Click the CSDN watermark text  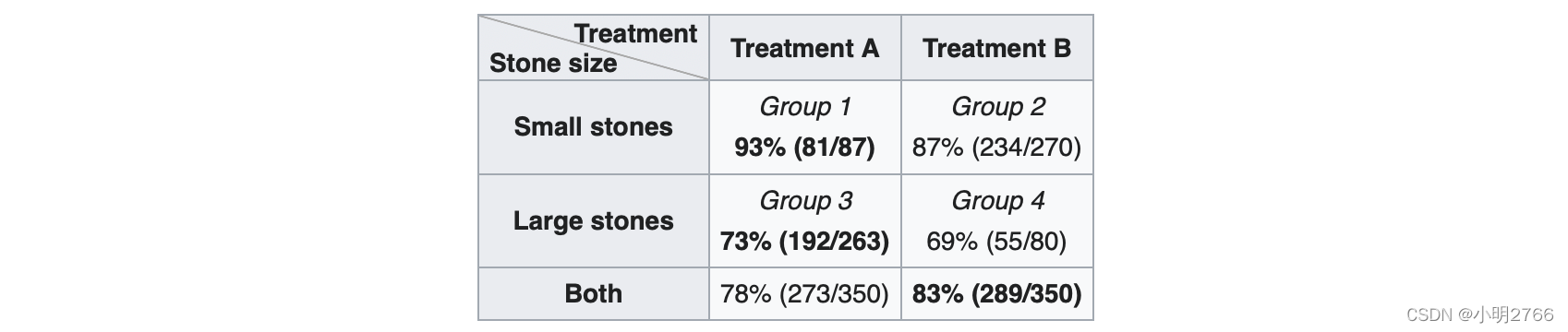click(x=1429, y=314)
